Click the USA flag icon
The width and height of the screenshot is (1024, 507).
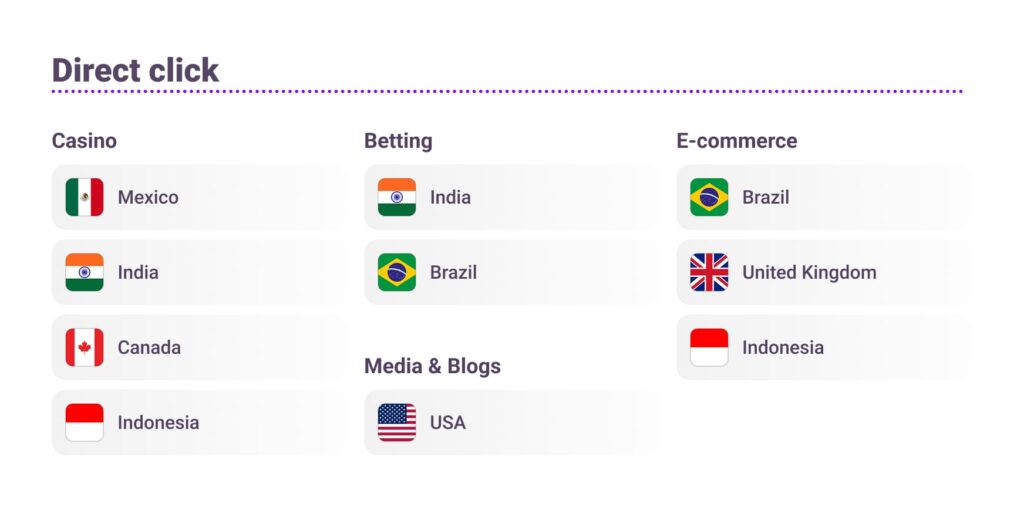click(397, 422)
